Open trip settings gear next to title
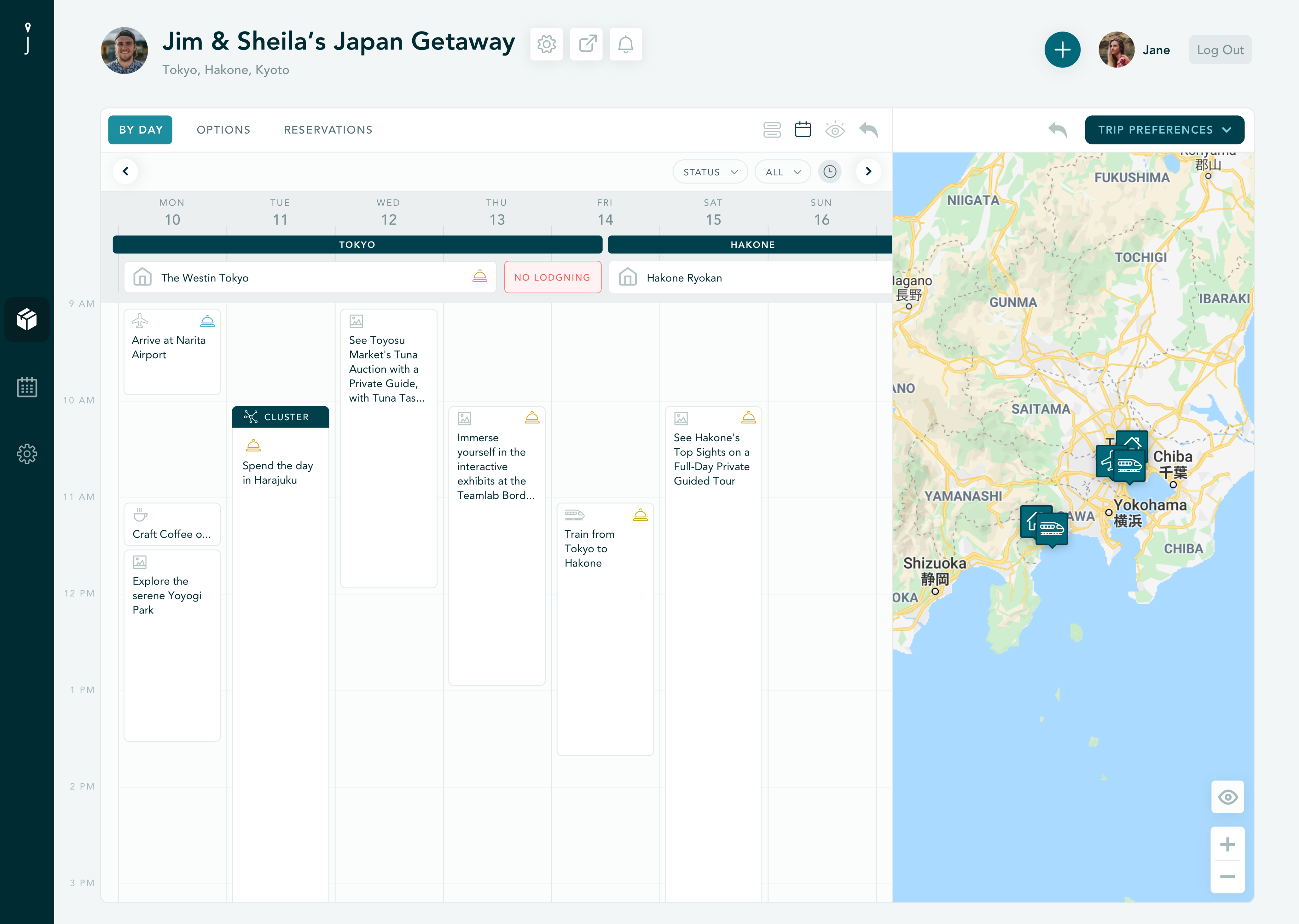 tap(546, 44)
